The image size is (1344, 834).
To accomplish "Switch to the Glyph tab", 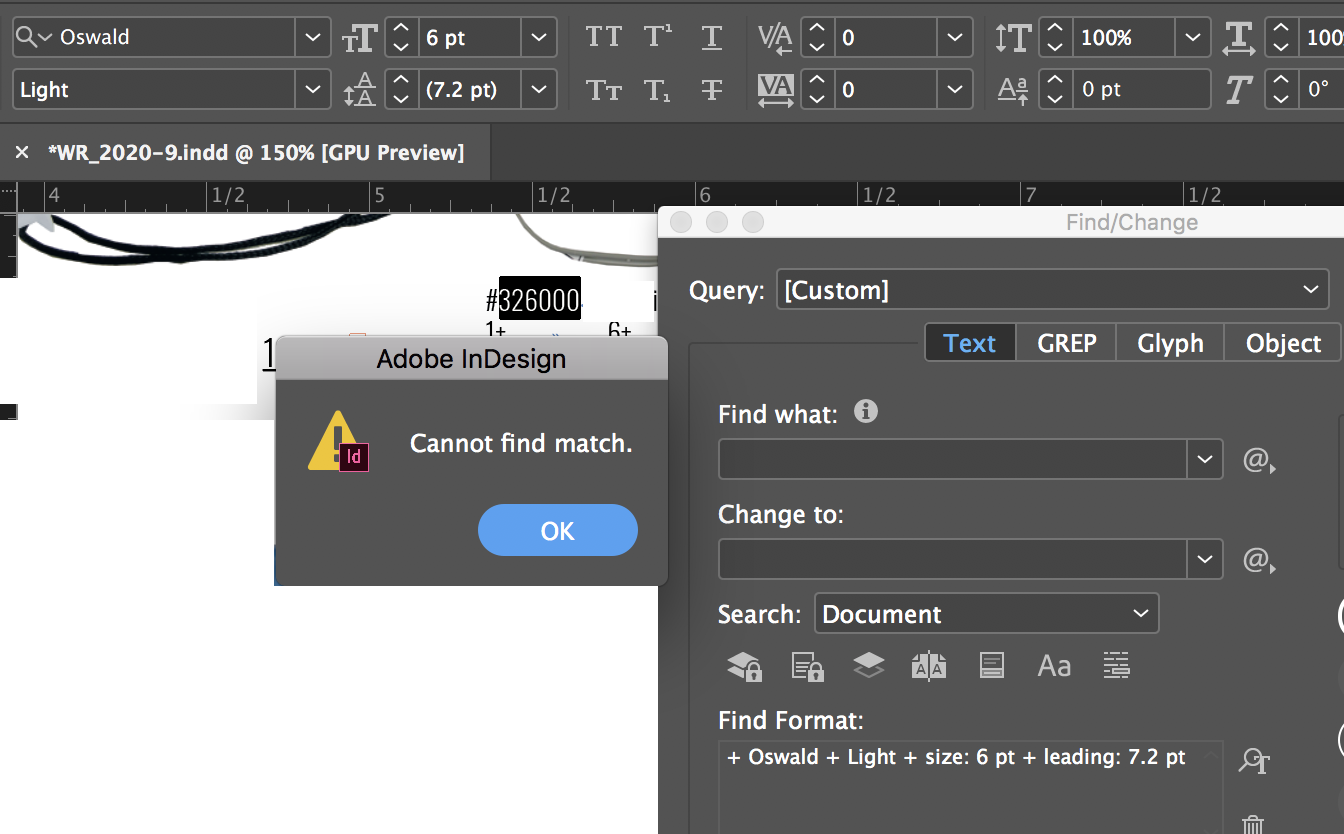I will [x=1170, y=343].
